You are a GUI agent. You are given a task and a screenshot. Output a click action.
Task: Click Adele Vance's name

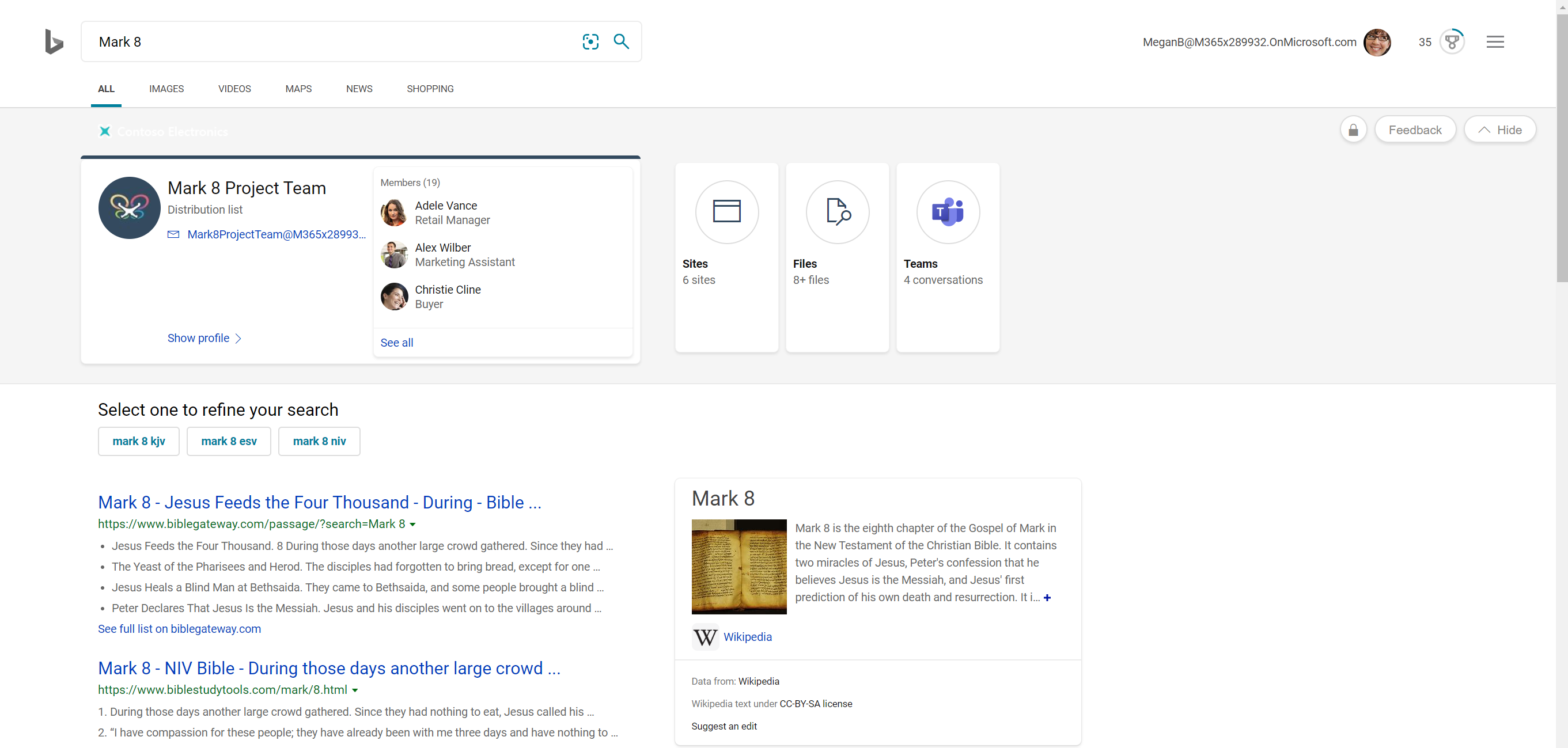click(446, 205)
